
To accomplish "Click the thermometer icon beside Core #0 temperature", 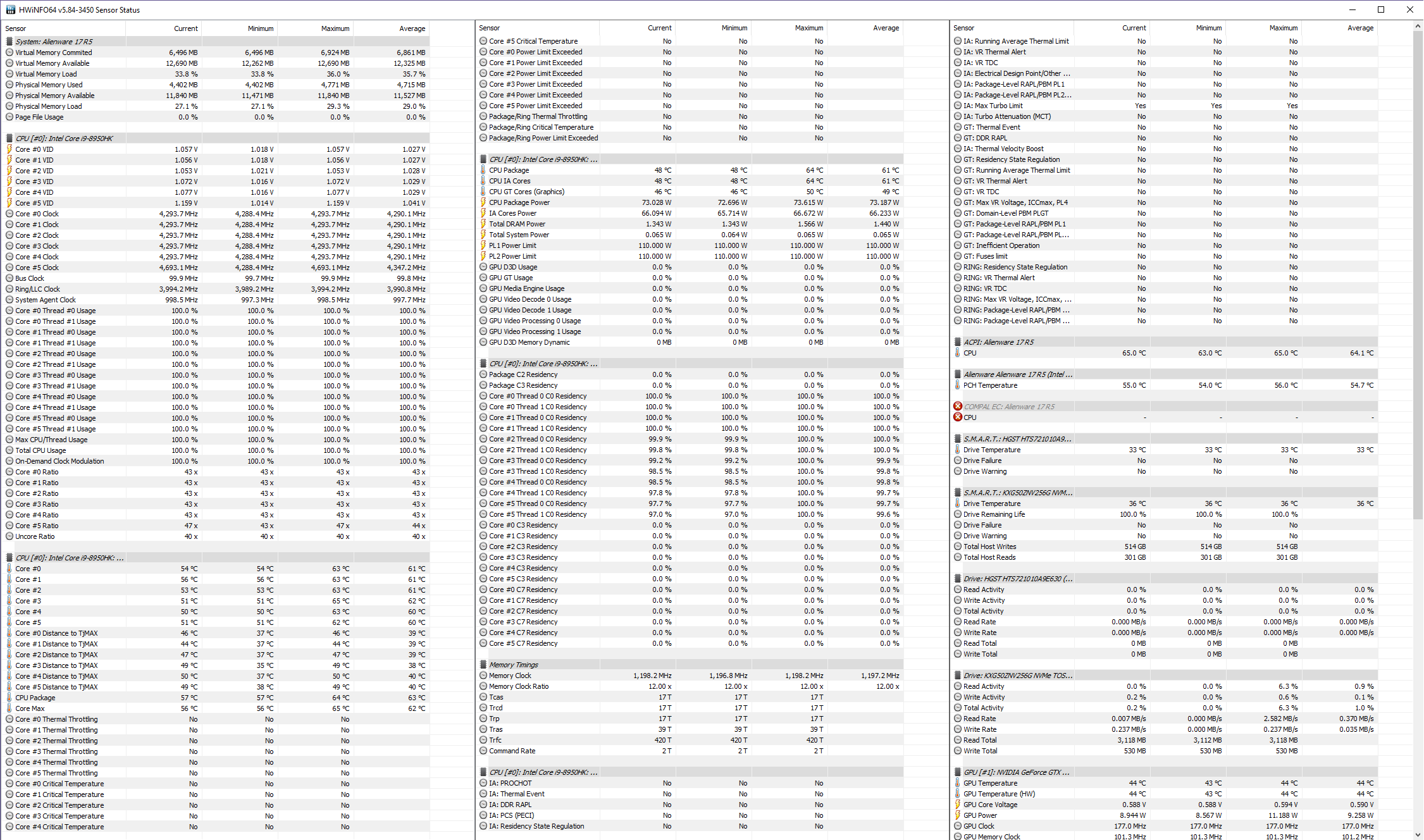I will [9, 569].
